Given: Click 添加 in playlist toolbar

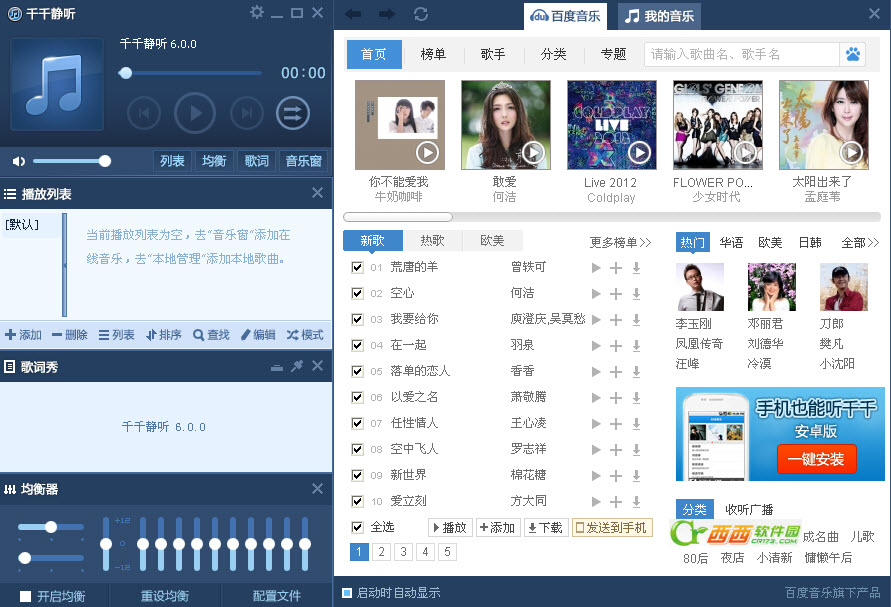Looking at the screenshot, I should point(23,335).
